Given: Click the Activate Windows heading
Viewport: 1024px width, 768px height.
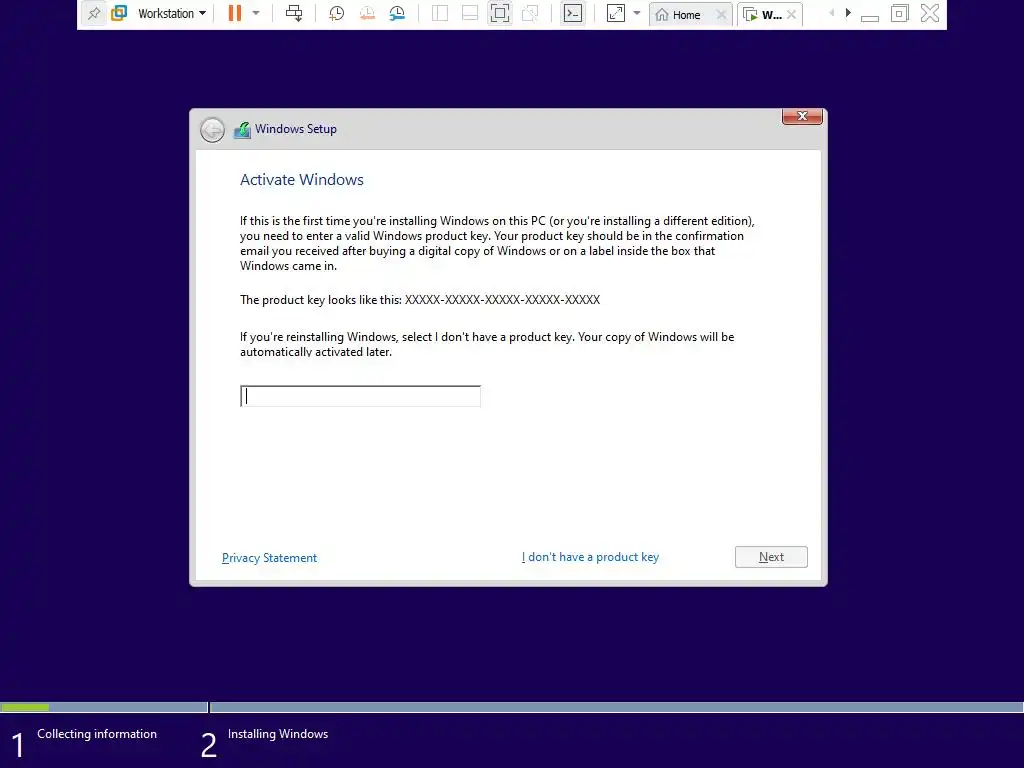Looking at the screenshot, I should pyautogui.click(x=302, y=180).
